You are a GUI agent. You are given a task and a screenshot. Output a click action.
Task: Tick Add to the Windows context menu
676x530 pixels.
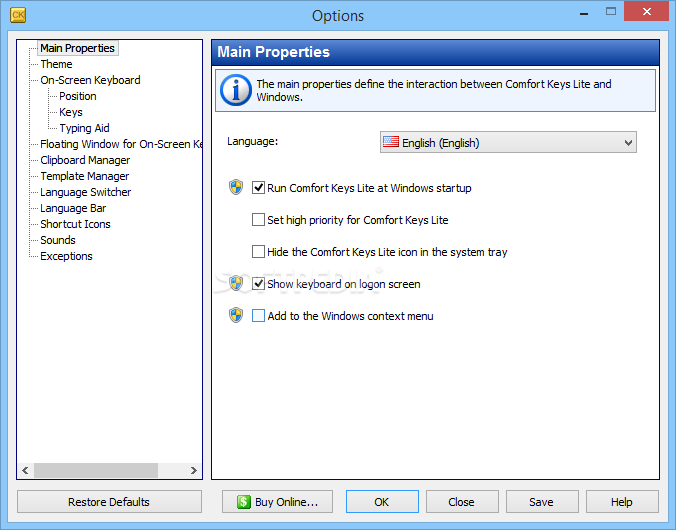(x=258, y=315)
